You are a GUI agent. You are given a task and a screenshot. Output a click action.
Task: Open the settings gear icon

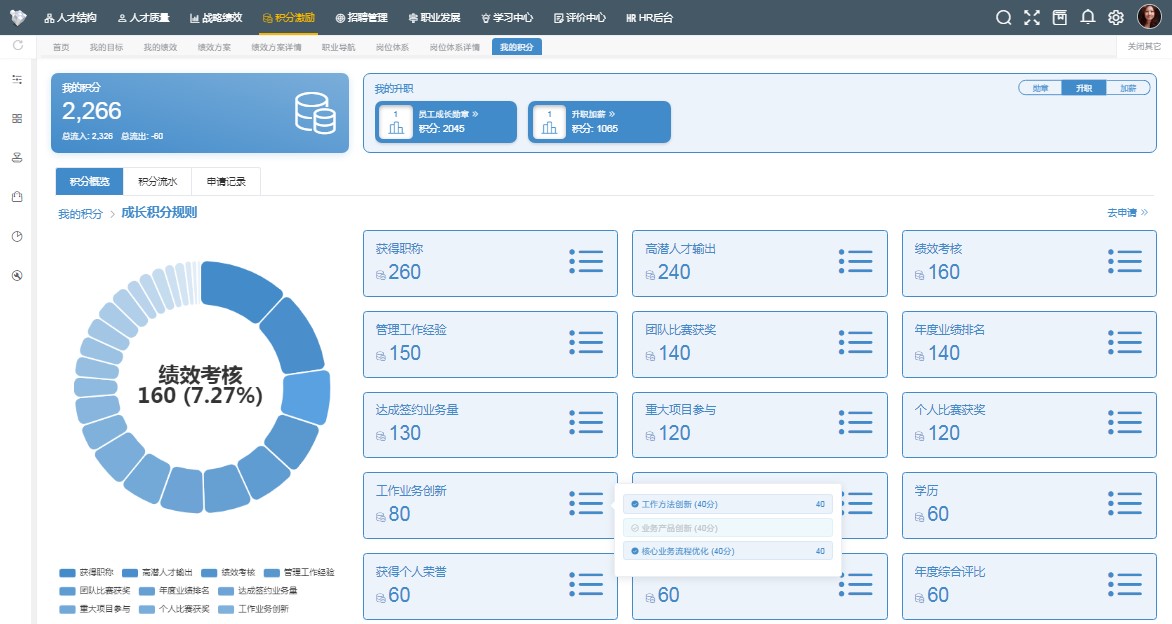coord(1116,17)
